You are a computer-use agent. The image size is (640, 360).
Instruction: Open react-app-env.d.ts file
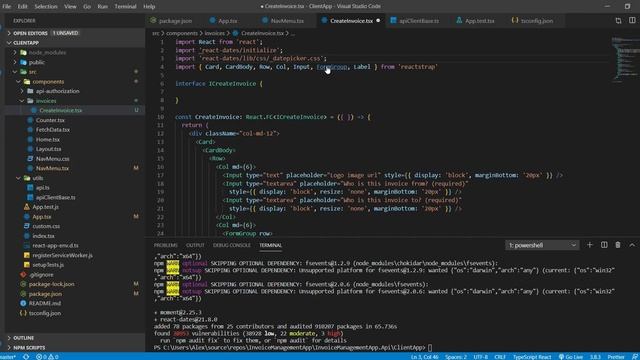click(x=55, y=246)
